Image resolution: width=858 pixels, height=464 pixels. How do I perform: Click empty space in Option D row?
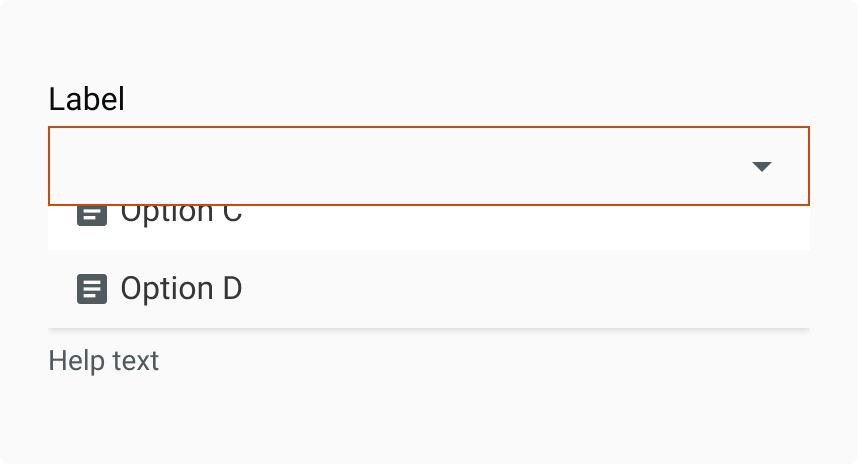coord(520,289)
